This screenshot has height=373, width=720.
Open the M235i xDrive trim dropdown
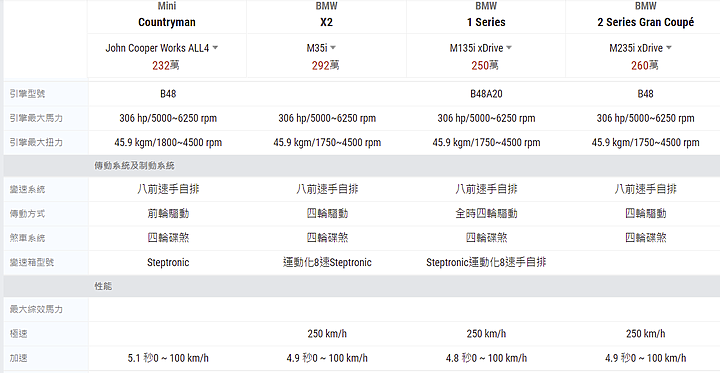(641, 48)
